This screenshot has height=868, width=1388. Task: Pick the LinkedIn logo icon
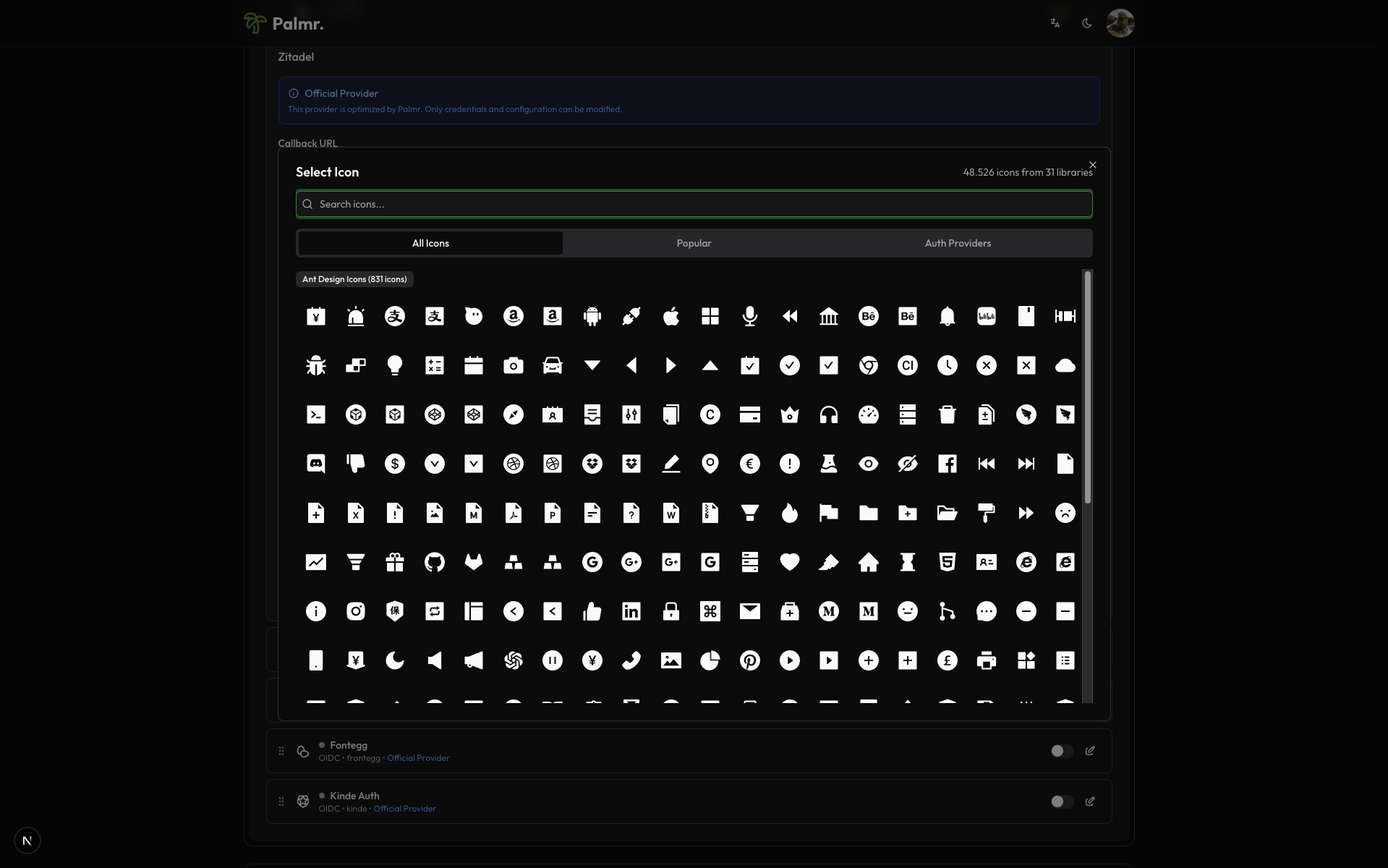coord(631,611)
